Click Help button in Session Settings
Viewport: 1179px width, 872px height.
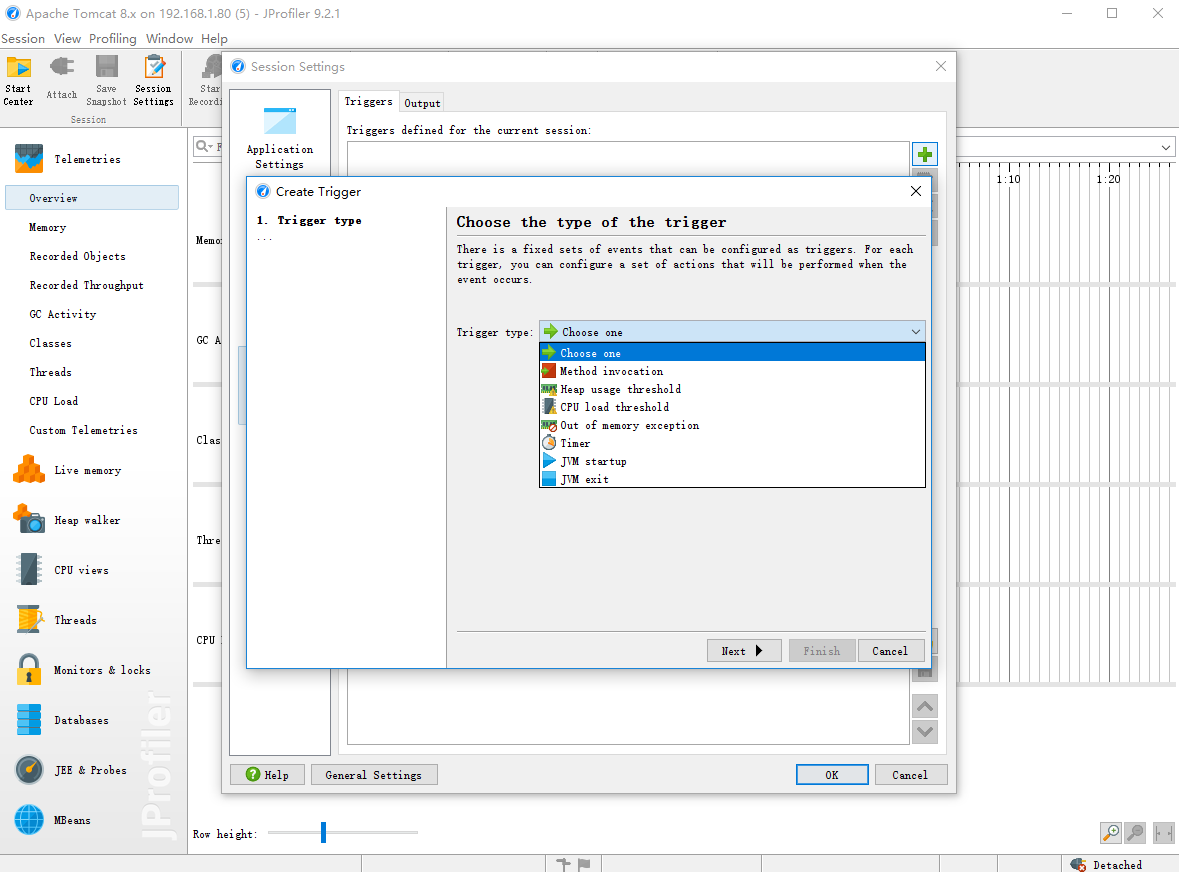[268, 775]
